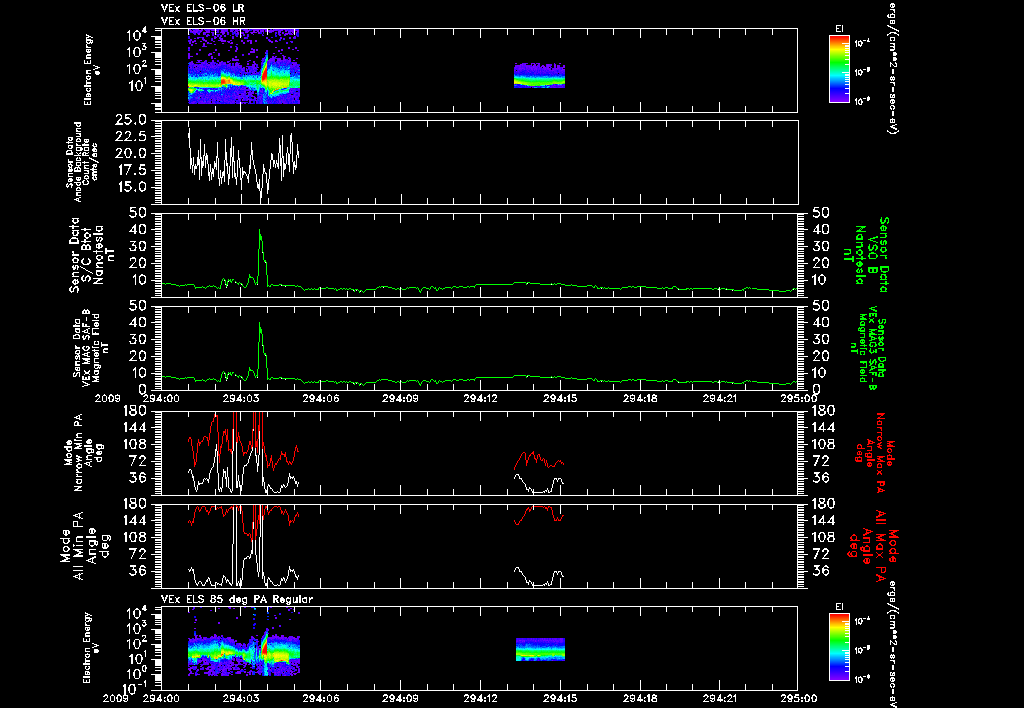Click the red All Max PA curve segment near 294:14
The width and height of the screenshot is (1024, 708).
coord(539,514)
